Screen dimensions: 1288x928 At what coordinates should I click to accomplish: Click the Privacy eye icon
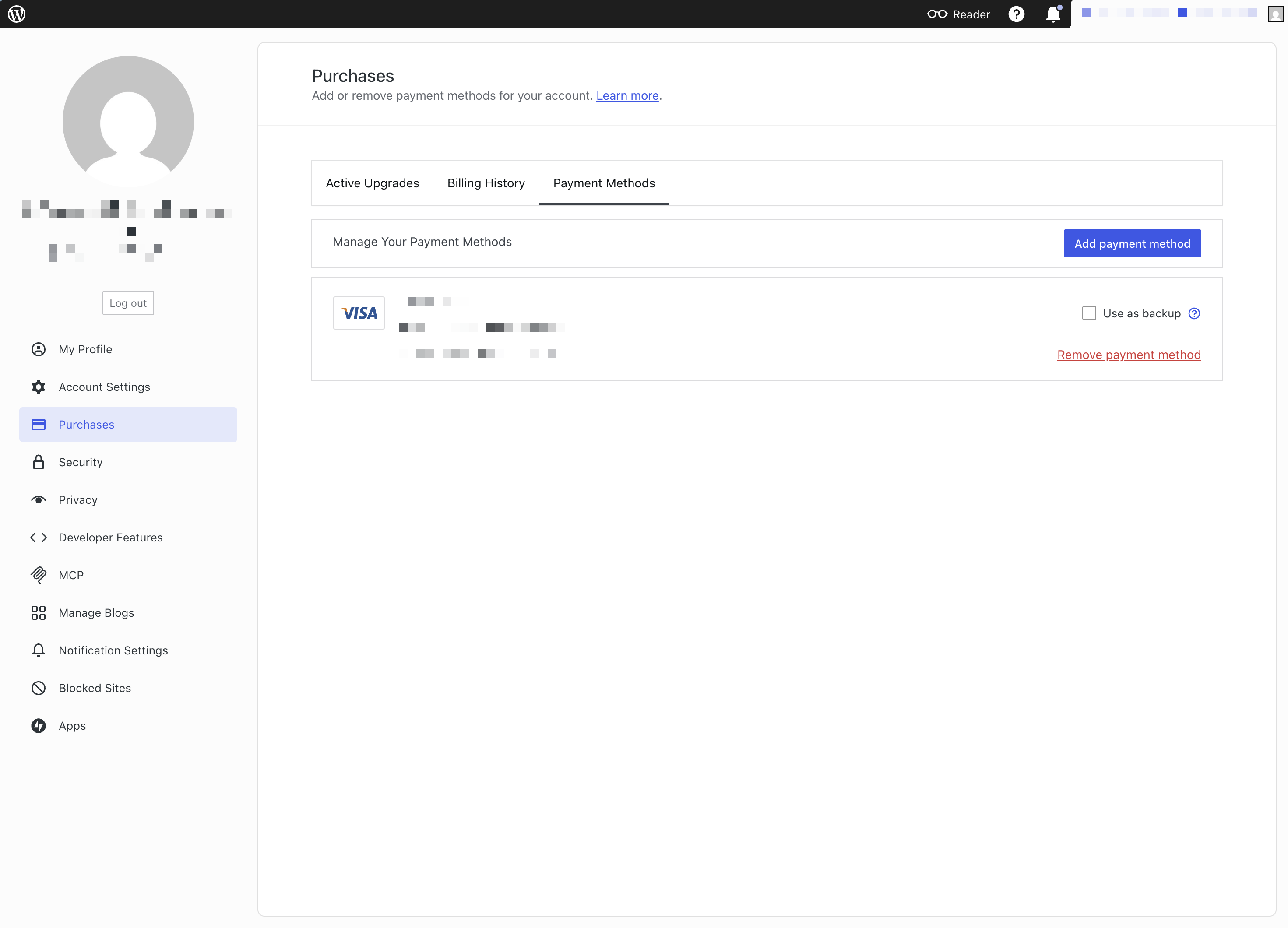(x=38, y=500)
